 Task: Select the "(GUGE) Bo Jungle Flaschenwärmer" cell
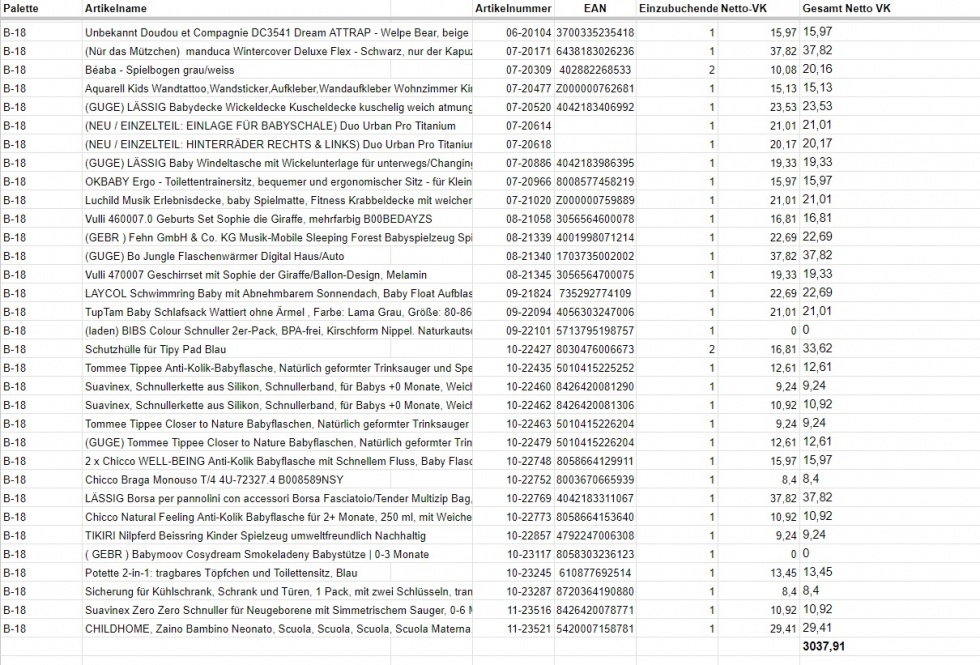214,256
